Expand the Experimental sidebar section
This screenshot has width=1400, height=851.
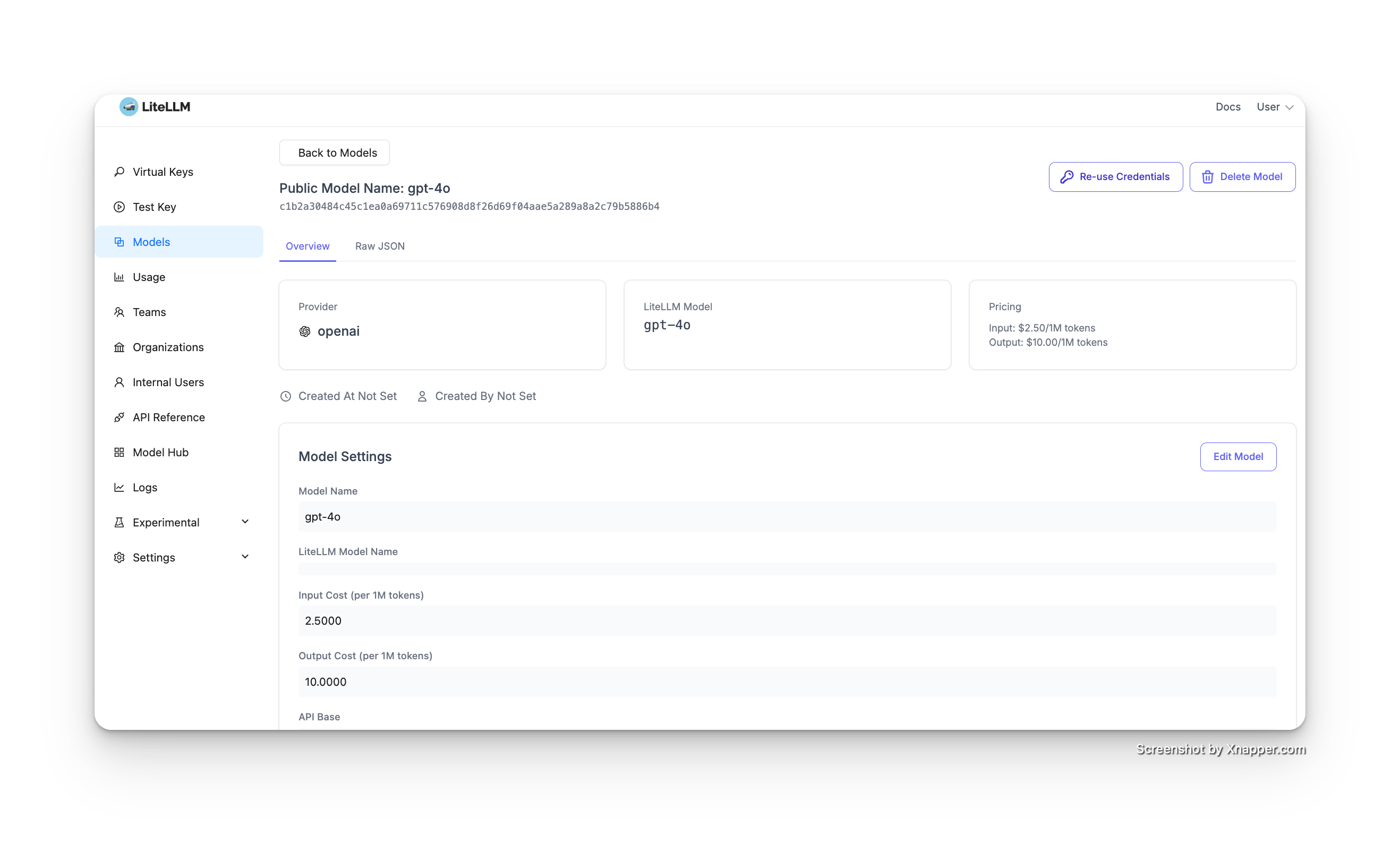pyautogui.click(x=245, y=522)
